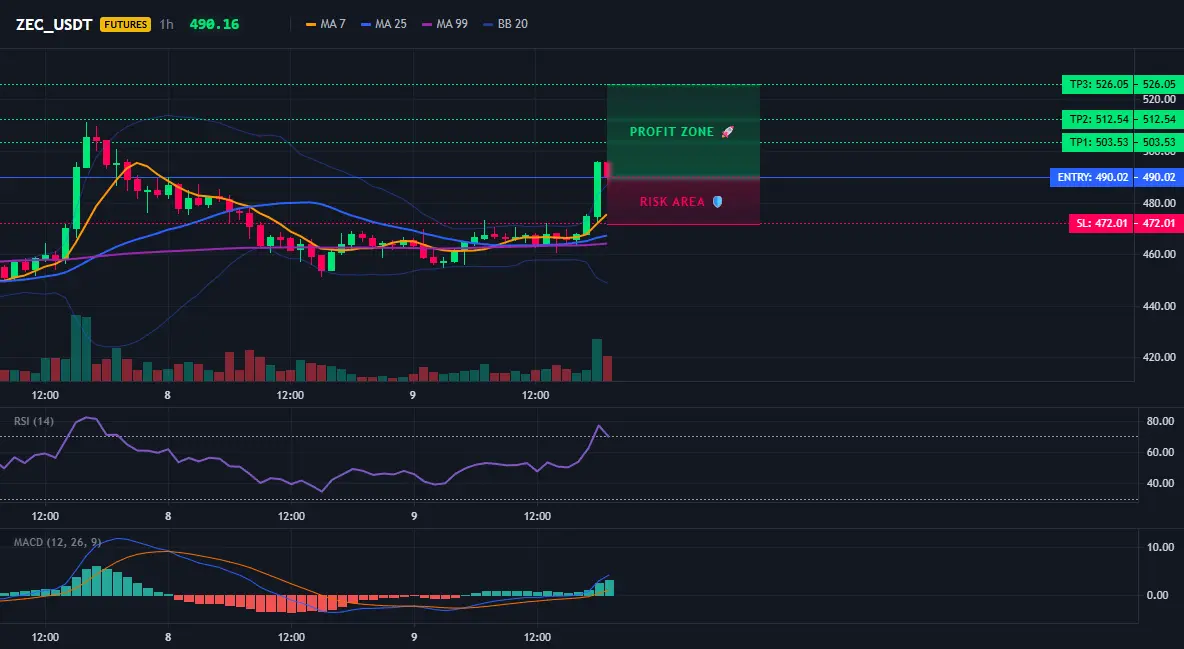1184x649 pixels.
Task: Click the TP2: 512.54 price label
Action: [x=1097, y=119]
